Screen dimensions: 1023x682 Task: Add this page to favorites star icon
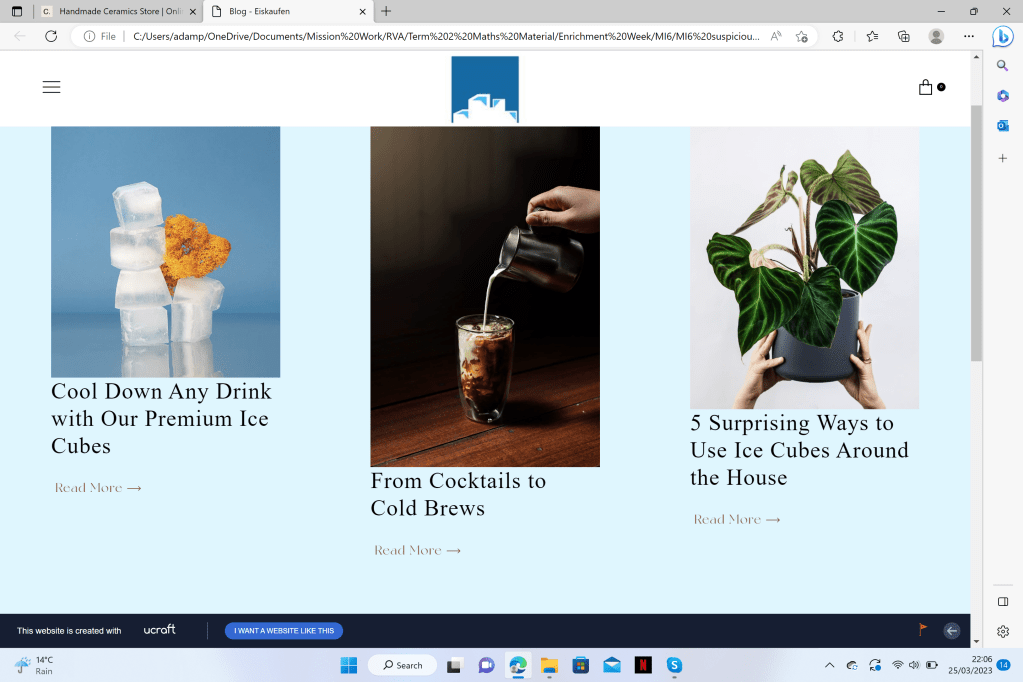pos(802,37)
